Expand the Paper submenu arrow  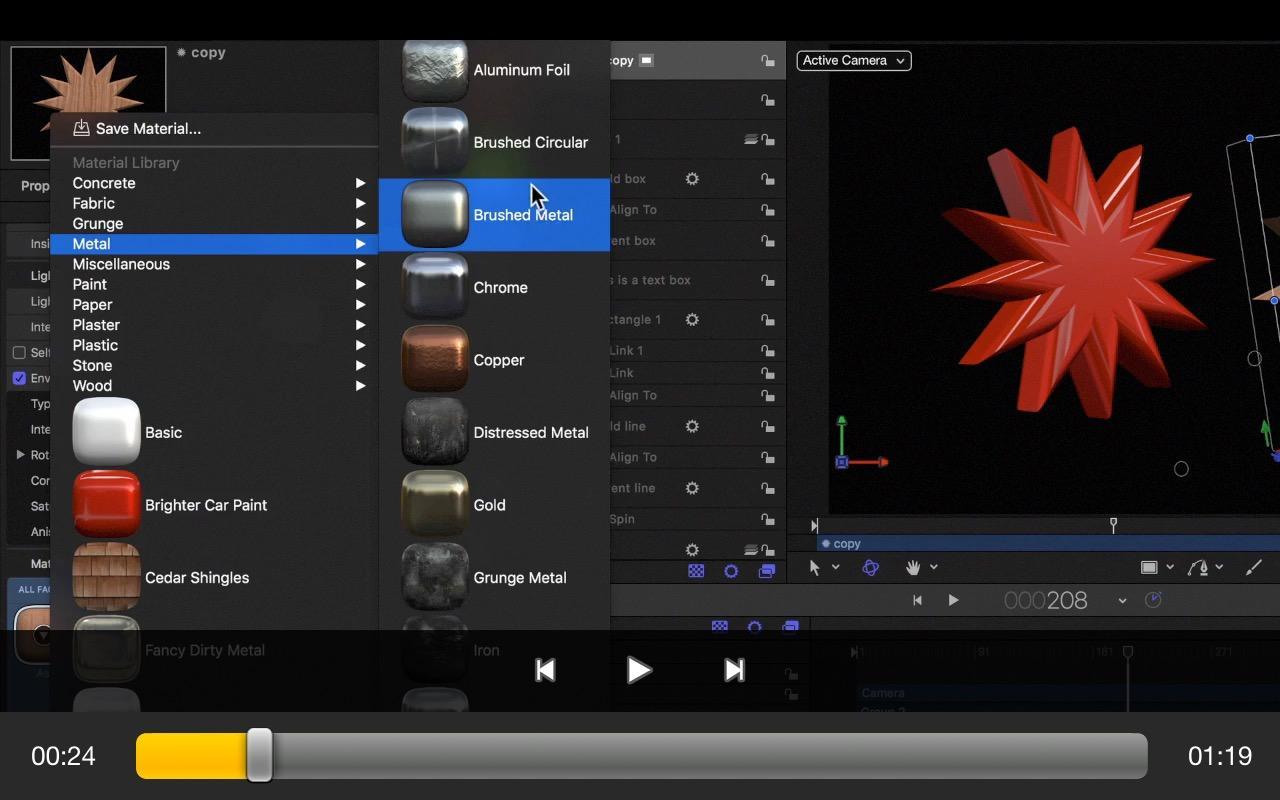click(x=360, y=305)
